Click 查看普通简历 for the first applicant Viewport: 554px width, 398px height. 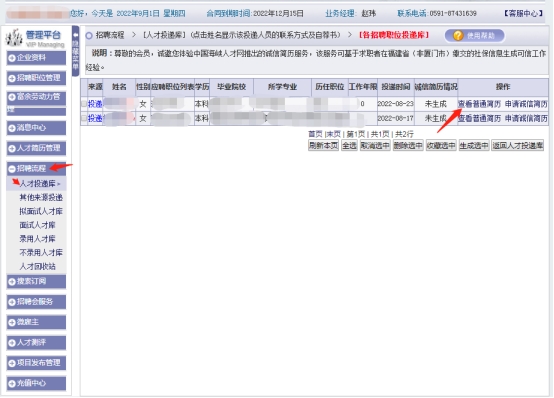coord(479,104)
